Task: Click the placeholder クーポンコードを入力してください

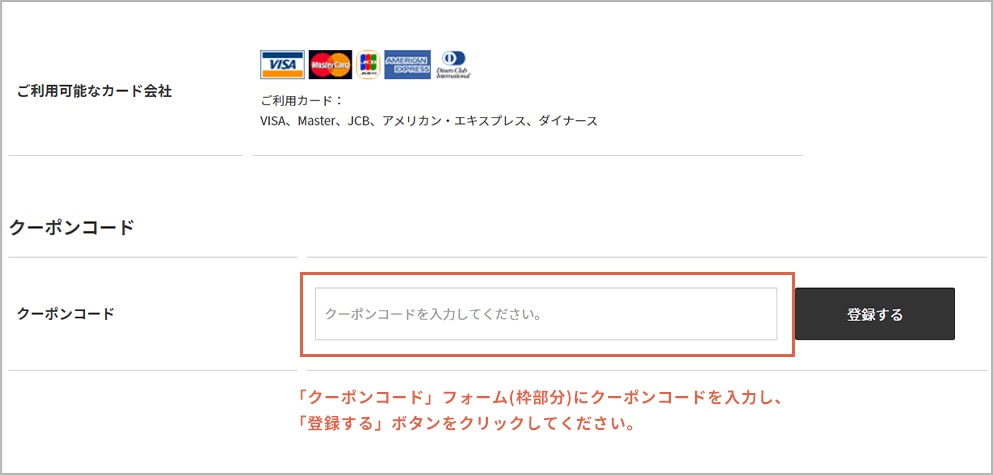Action: [433, 314]
